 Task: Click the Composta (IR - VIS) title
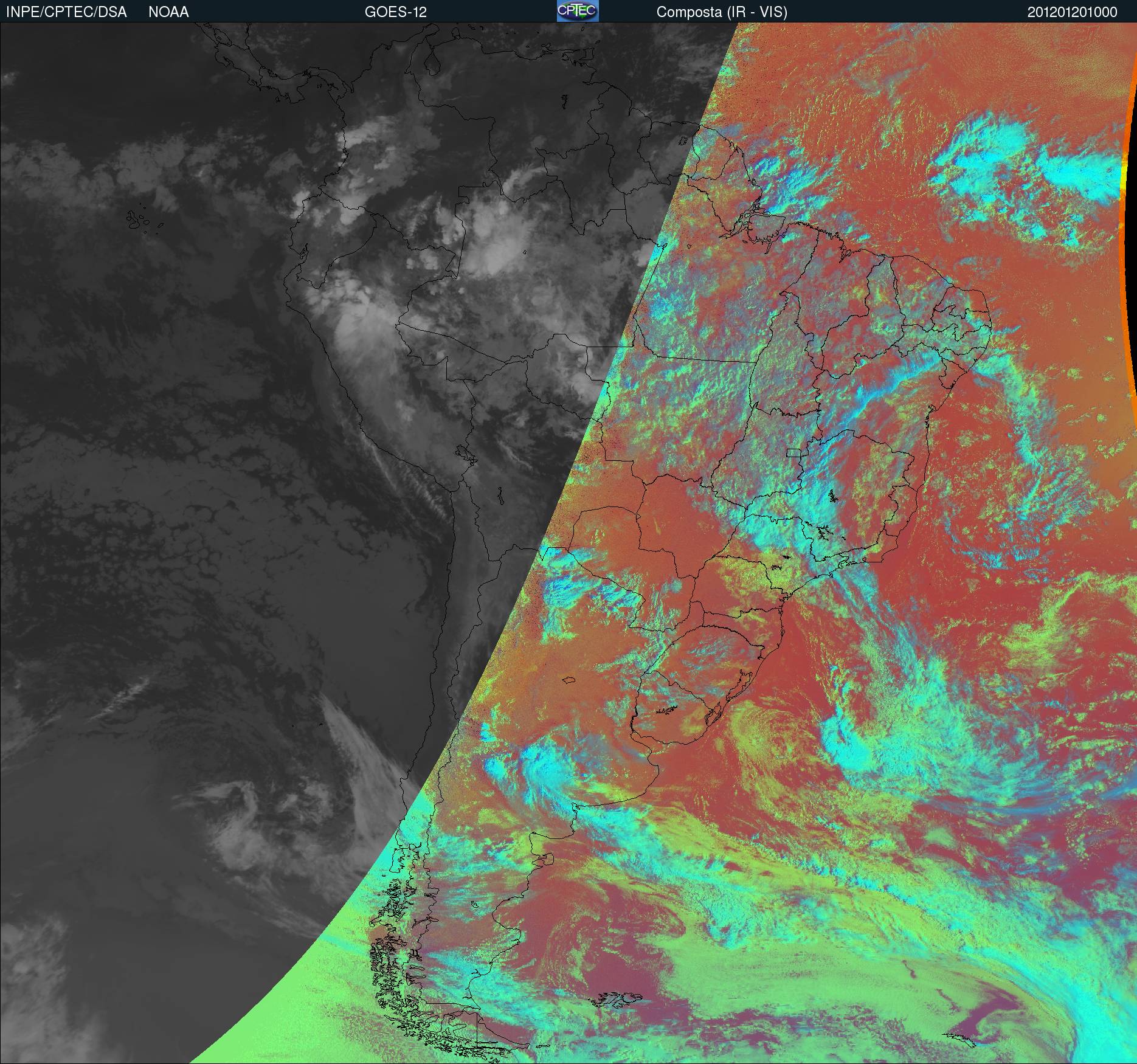coord(722,12)
